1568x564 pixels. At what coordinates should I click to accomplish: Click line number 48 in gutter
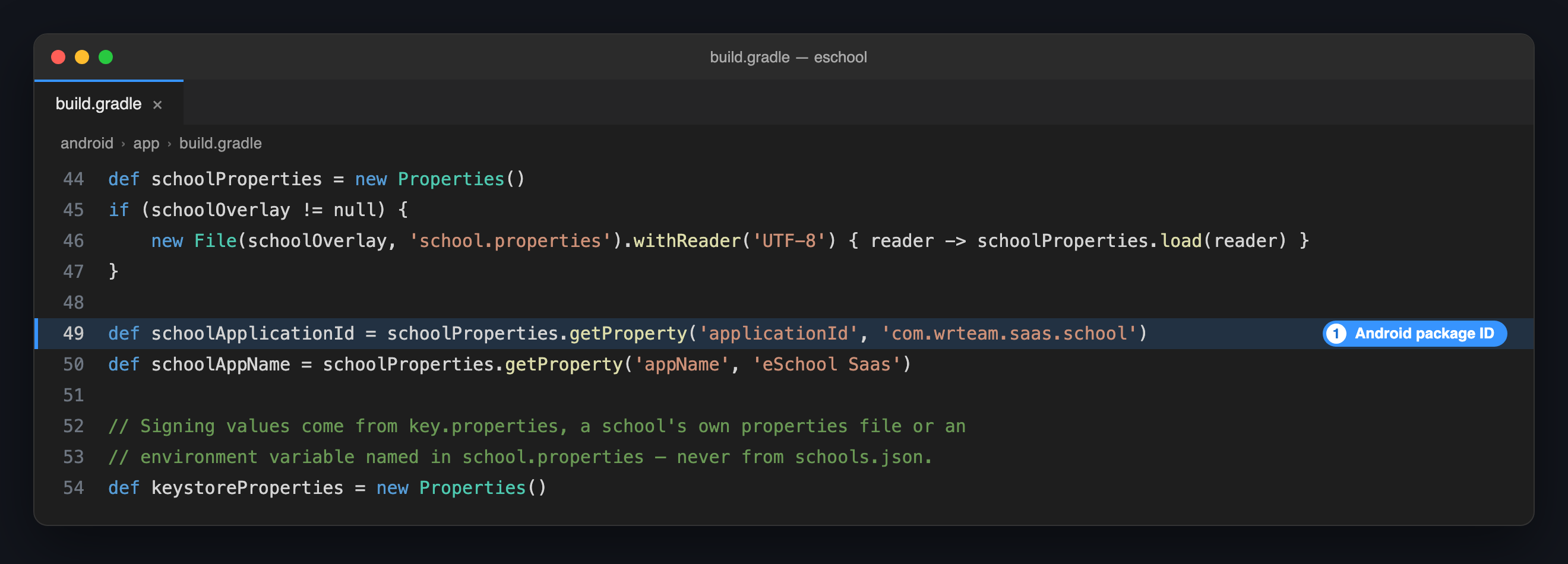[x=74, y=302]
